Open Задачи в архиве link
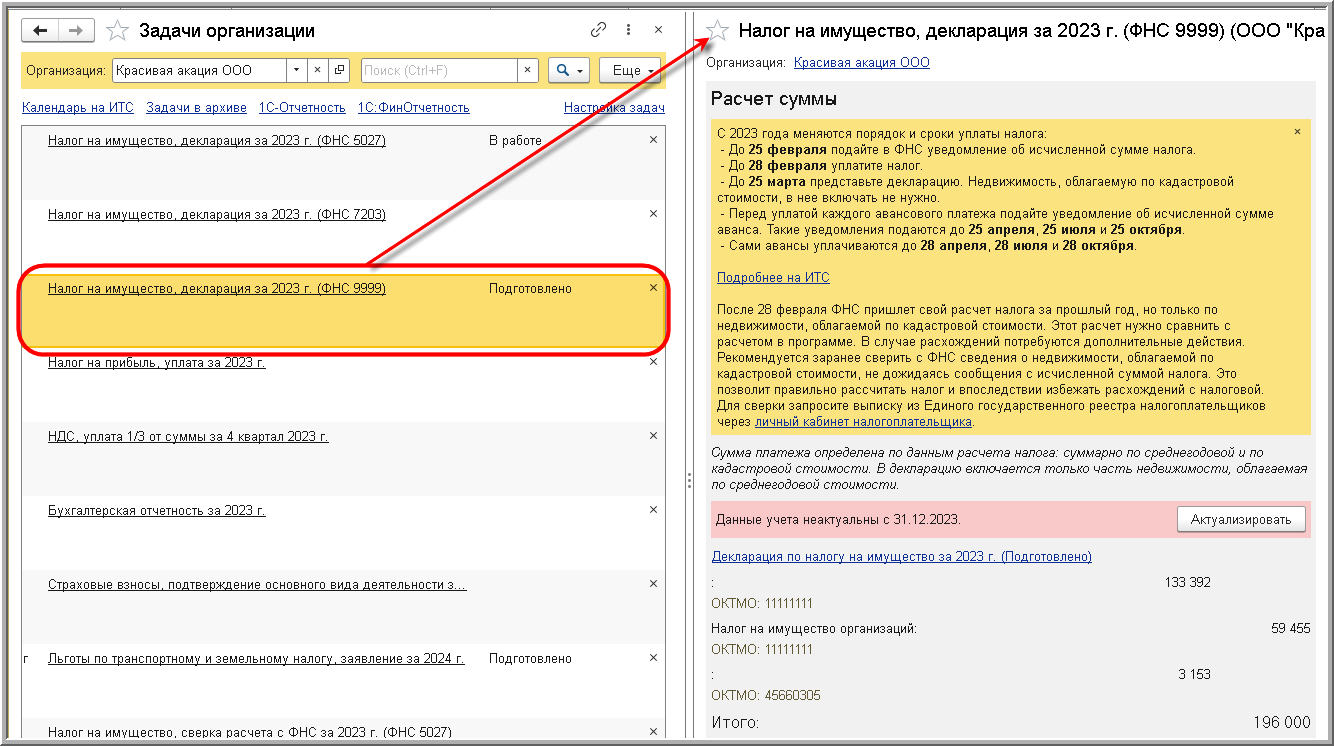The image size is (1334, 746). pos(196,108)
